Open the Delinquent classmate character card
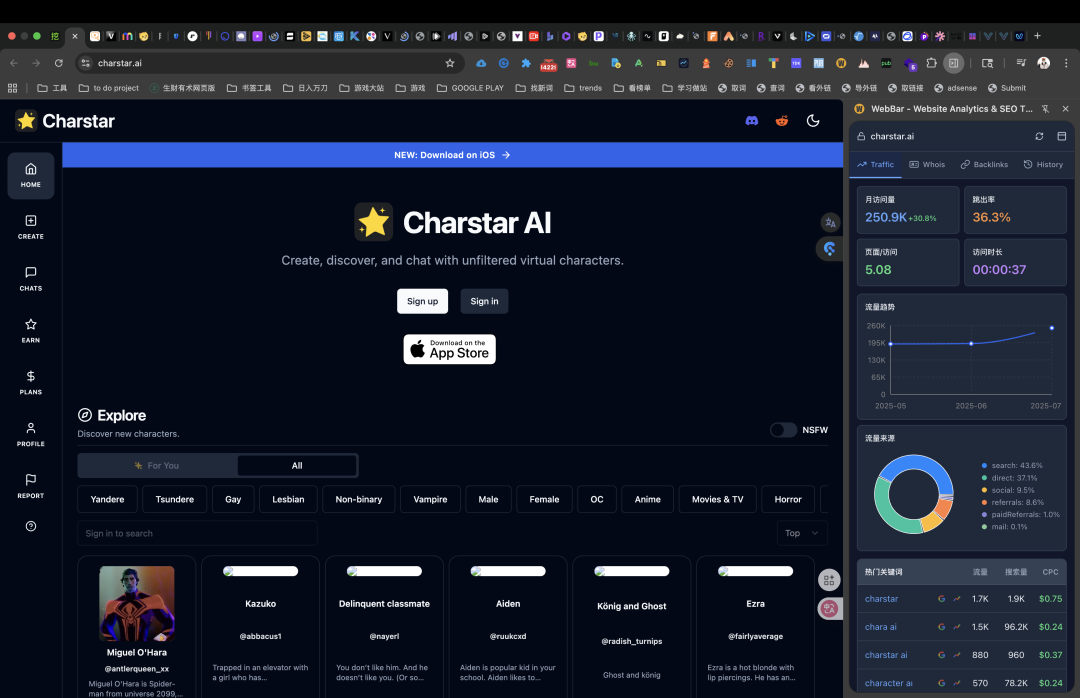This screenshot has width=1080, height=698. 384,627
